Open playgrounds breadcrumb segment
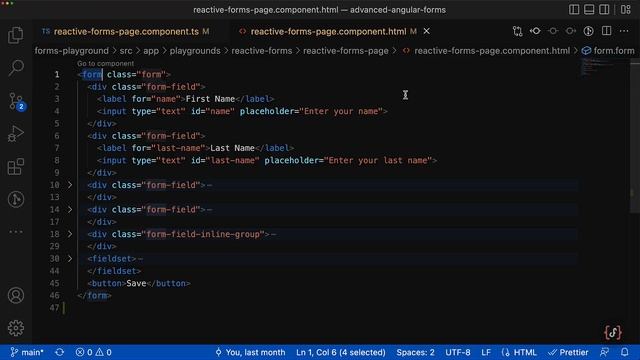640x360 pixels. coord(195,51)
